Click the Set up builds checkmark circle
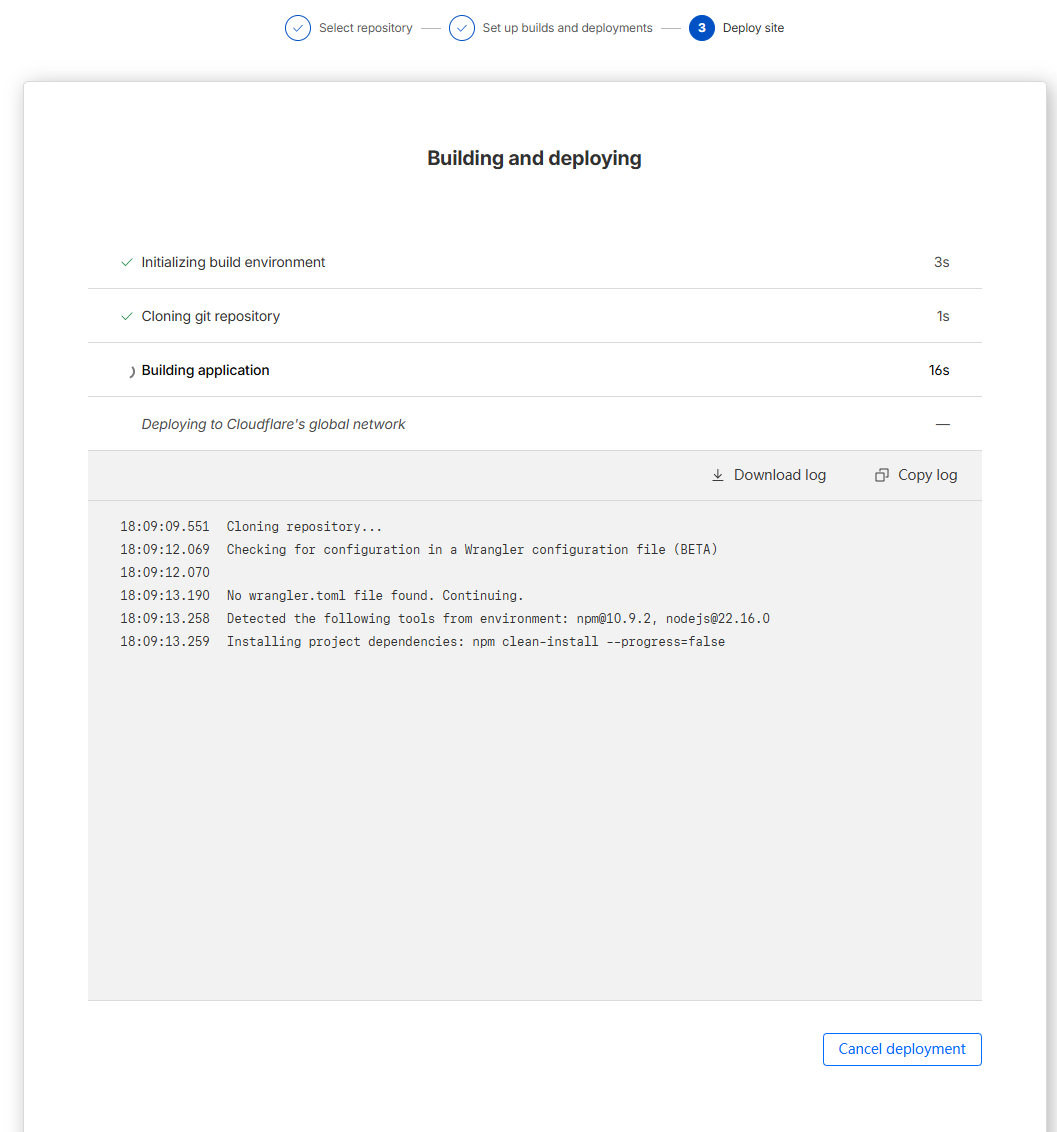 point(461,28)
